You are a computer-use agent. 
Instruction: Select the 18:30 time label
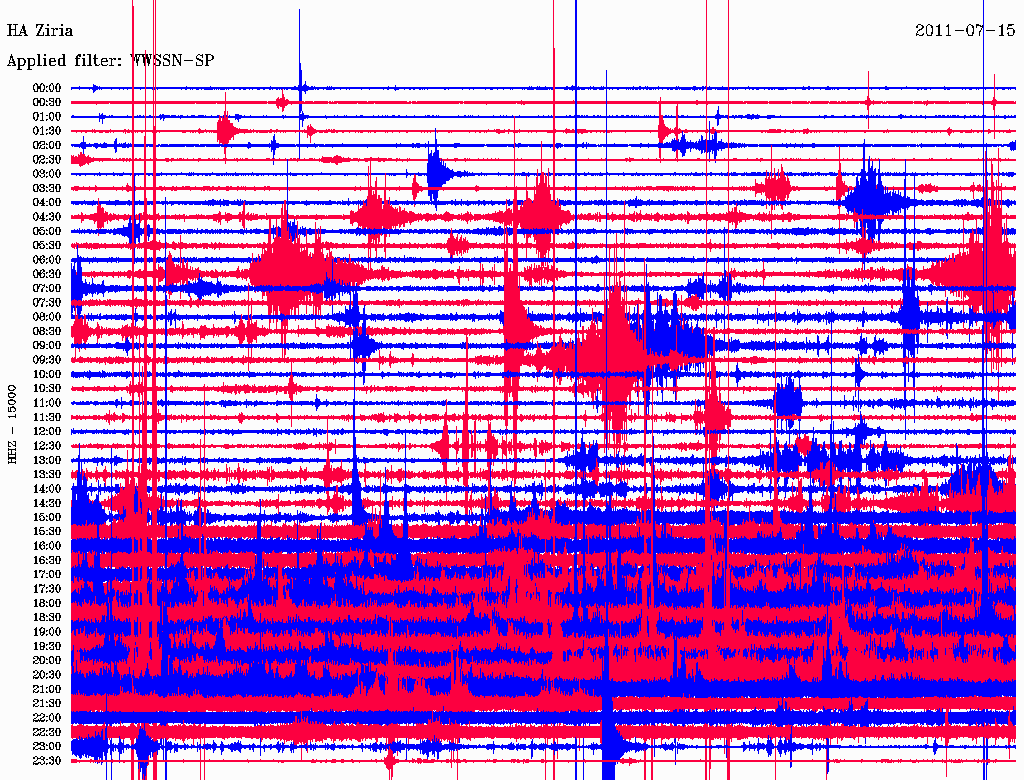tap(47, 617)
